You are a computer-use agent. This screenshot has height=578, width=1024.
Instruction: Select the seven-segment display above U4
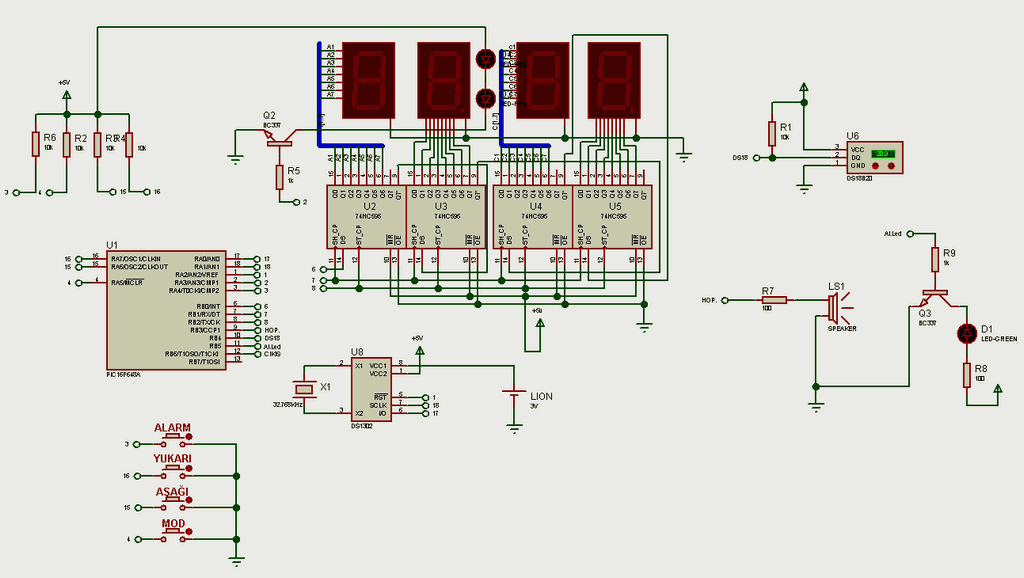543,80
